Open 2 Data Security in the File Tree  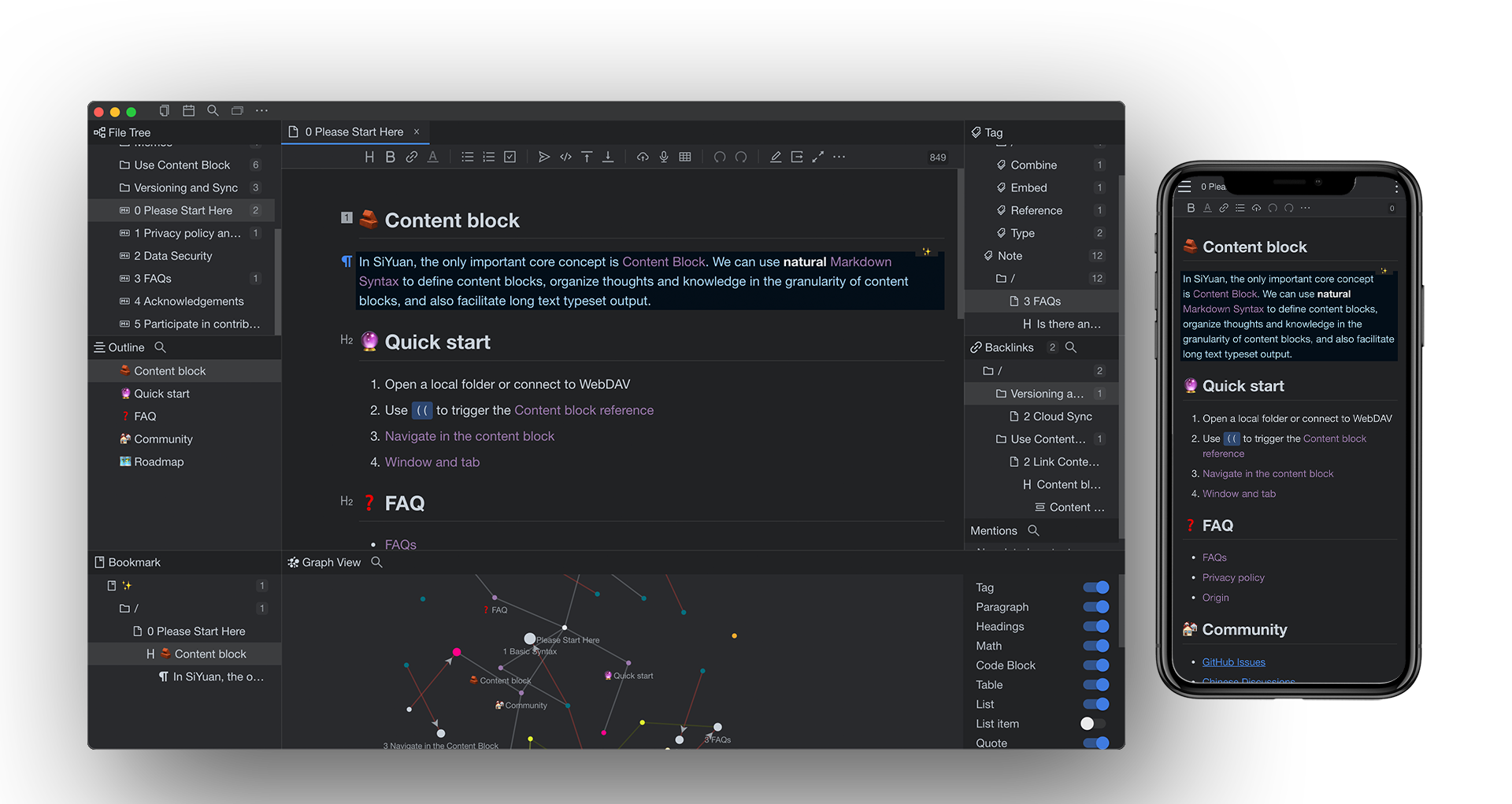point(182,256)
